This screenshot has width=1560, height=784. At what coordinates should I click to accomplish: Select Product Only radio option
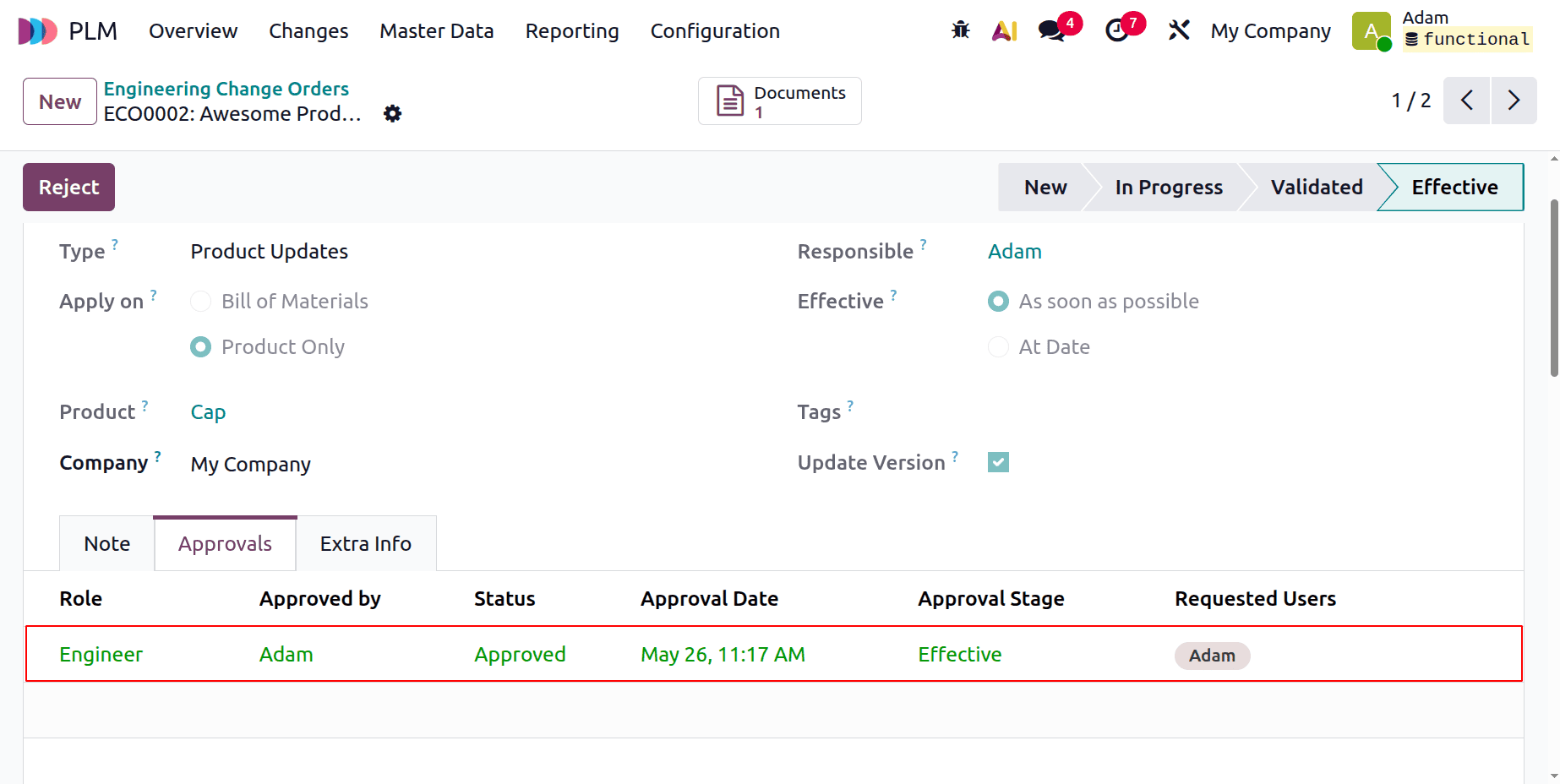200,347
